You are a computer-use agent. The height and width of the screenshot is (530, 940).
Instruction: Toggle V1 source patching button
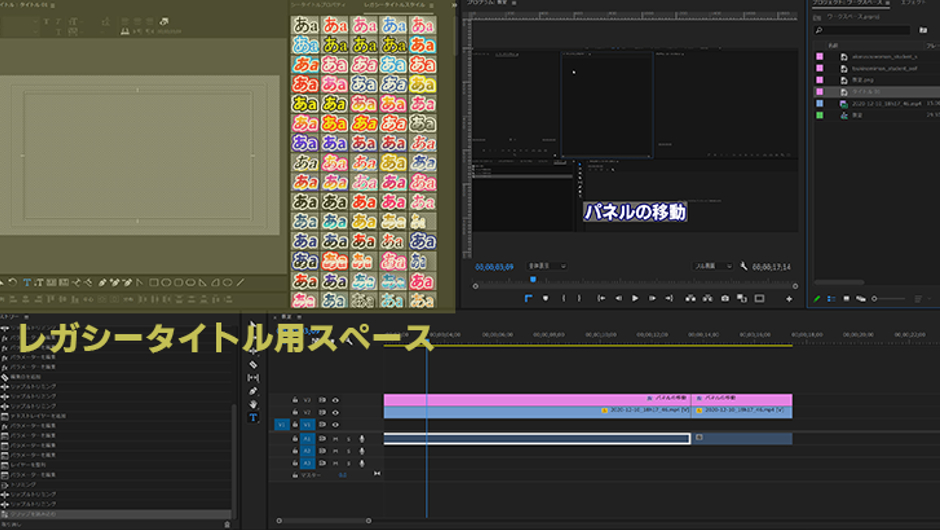(x=281, y=424)
